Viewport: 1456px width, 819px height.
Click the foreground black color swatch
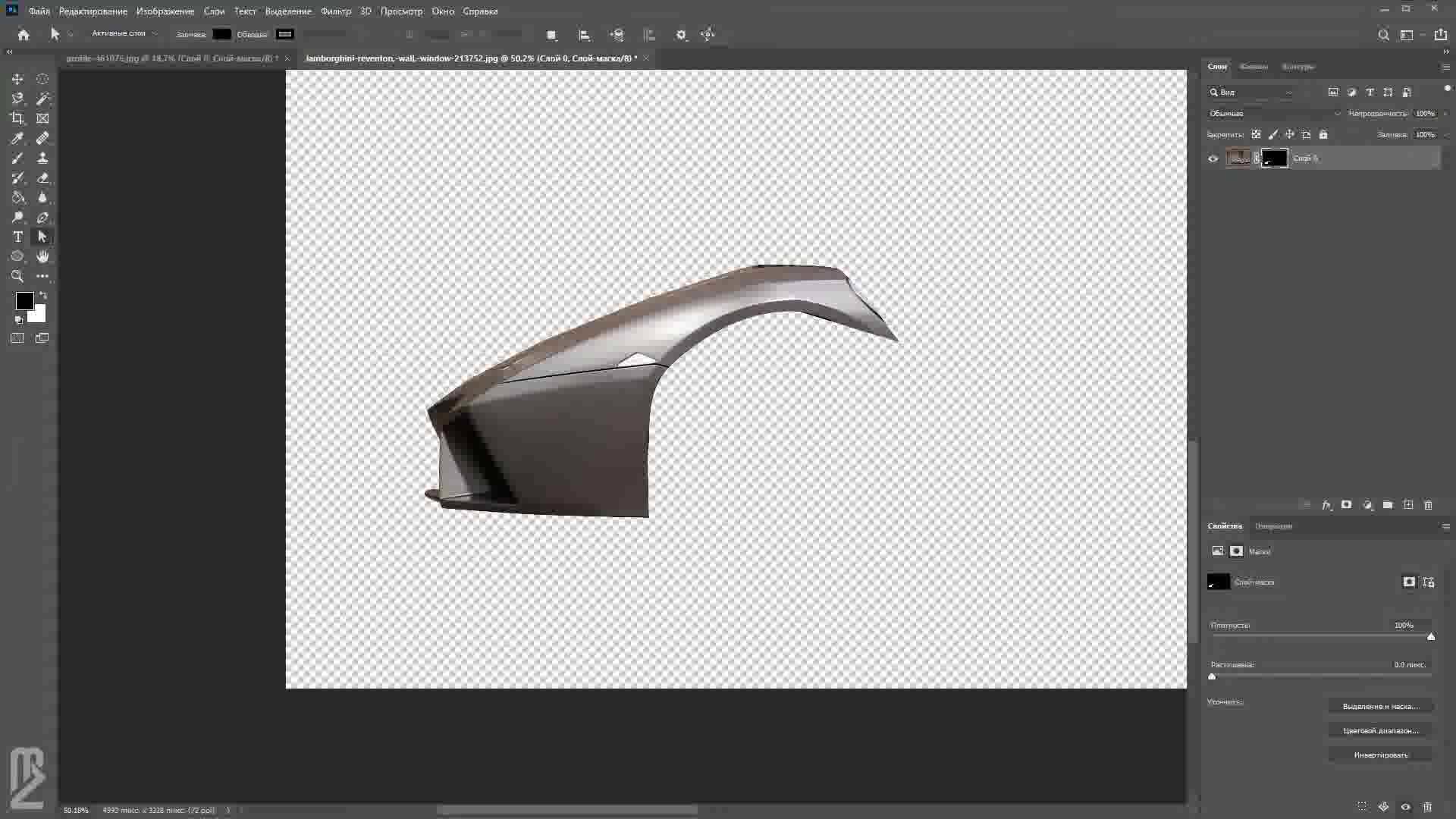point(24,301)
